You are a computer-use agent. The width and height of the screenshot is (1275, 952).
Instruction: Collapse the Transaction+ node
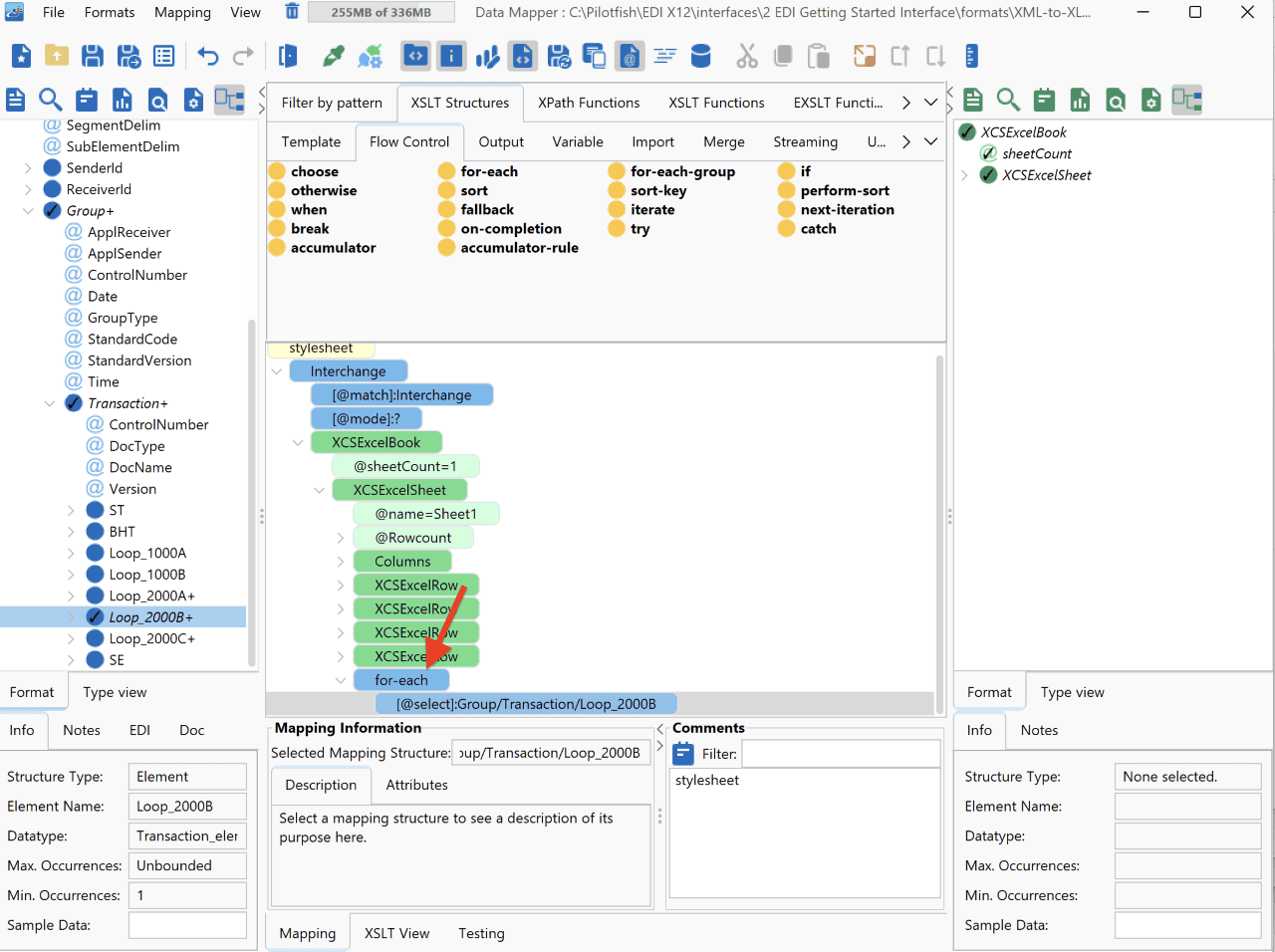tap(50, 403)
